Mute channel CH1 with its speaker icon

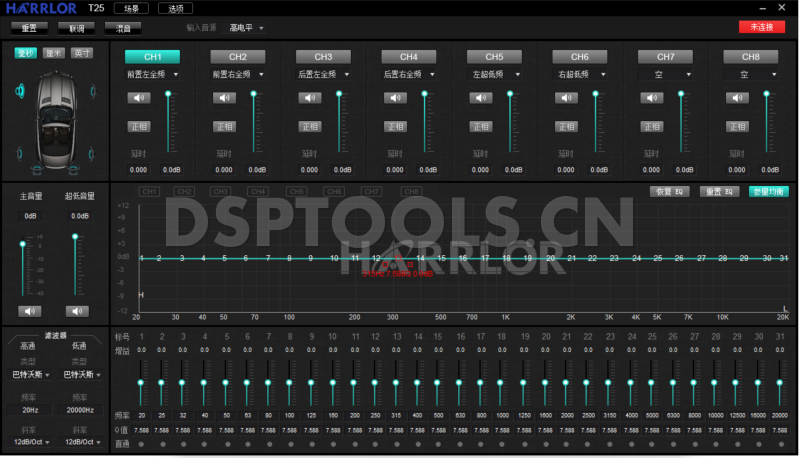pos(138,97)
